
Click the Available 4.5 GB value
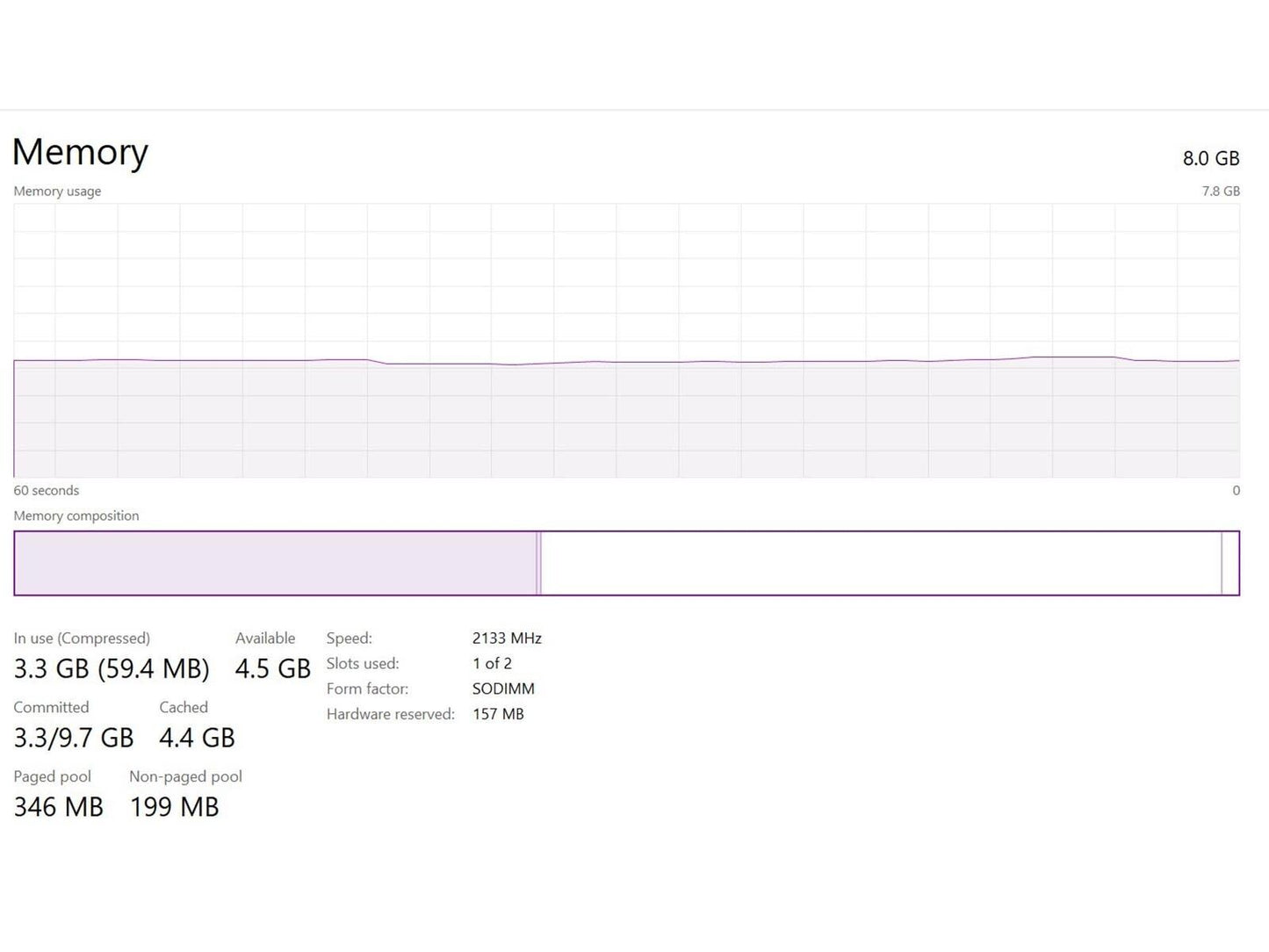(x=272, y=669)
